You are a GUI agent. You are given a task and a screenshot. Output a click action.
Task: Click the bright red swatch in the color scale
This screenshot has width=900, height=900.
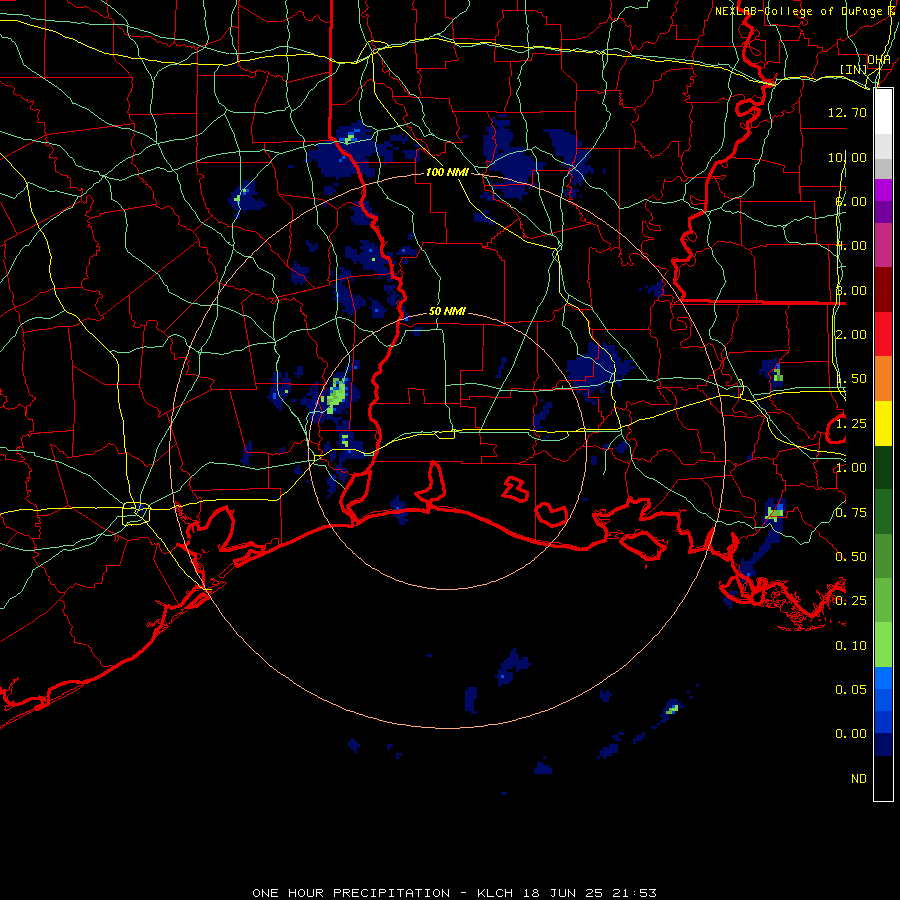coord(883,334)
